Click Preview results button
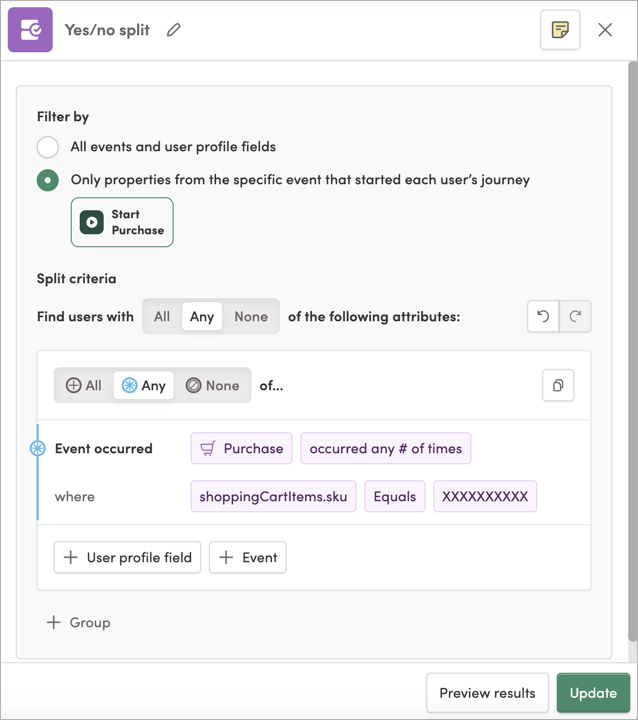The width and height of the screenshot is (638, 720). tap(487, 693)
